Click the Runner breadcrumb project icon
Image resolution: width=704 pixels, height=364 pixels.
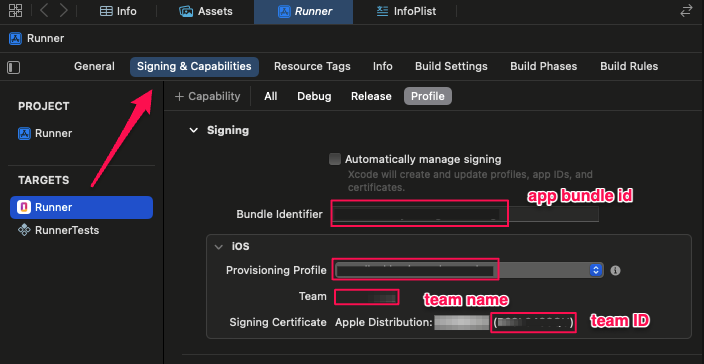15,39
